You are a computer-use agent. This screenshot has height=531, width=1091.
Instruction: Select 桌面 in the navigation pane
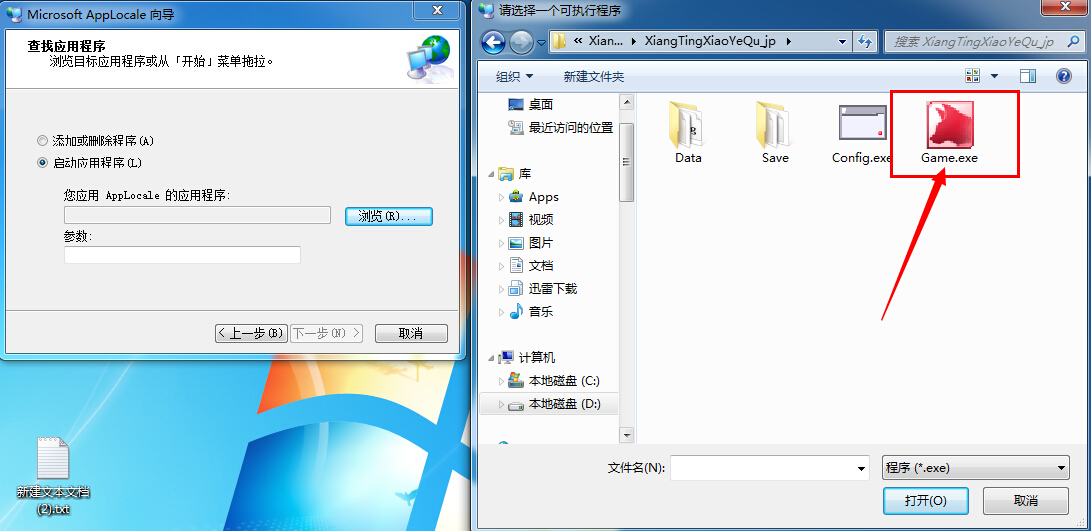(x=541, y=105)
